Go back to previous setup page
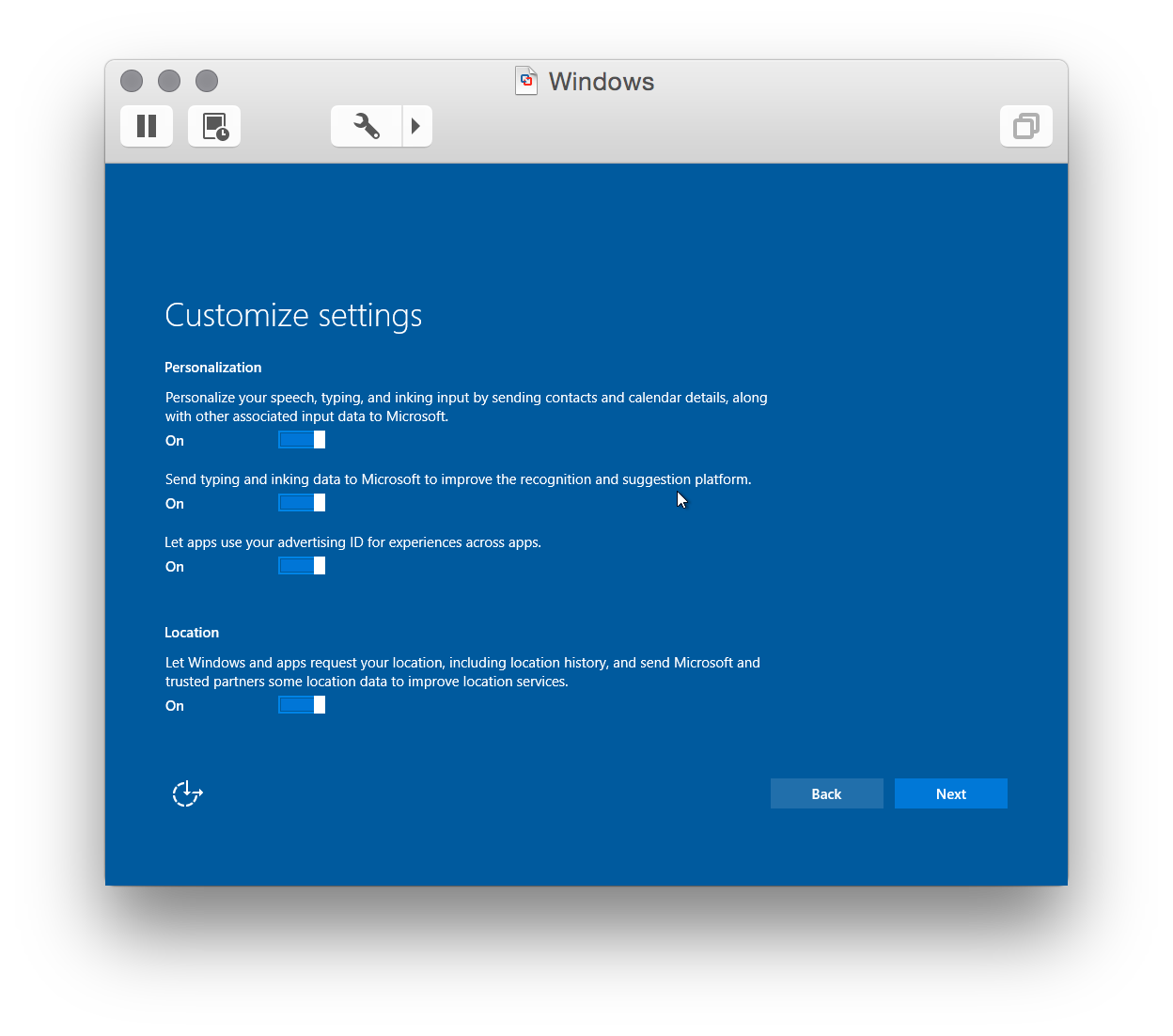The height and width of the screenshot is (1036, 1173). [827, 793]
